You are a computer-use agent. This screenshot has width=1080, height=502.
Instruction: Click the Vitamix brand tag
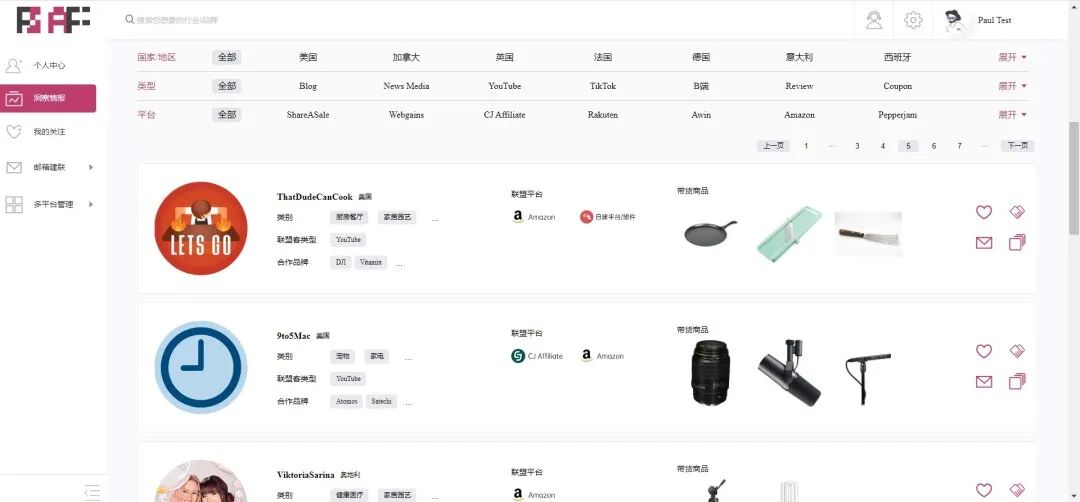click(371, 262)
